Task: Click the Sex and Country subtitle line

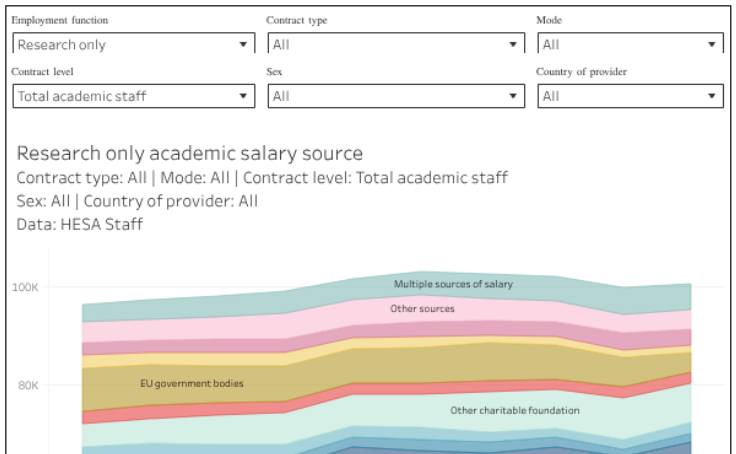Action: 138,201
